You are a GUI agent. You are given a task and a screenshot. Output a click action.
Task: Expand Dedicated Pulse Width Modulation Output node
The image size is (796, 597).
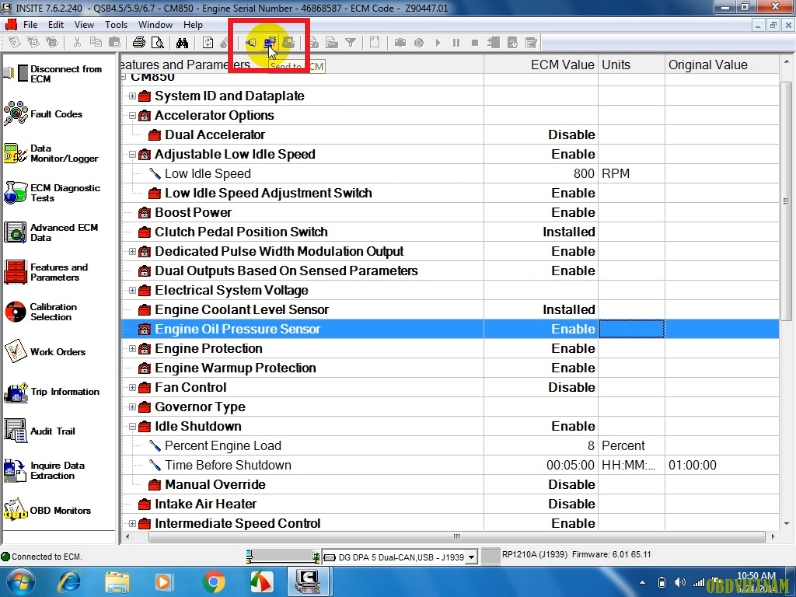132,251
